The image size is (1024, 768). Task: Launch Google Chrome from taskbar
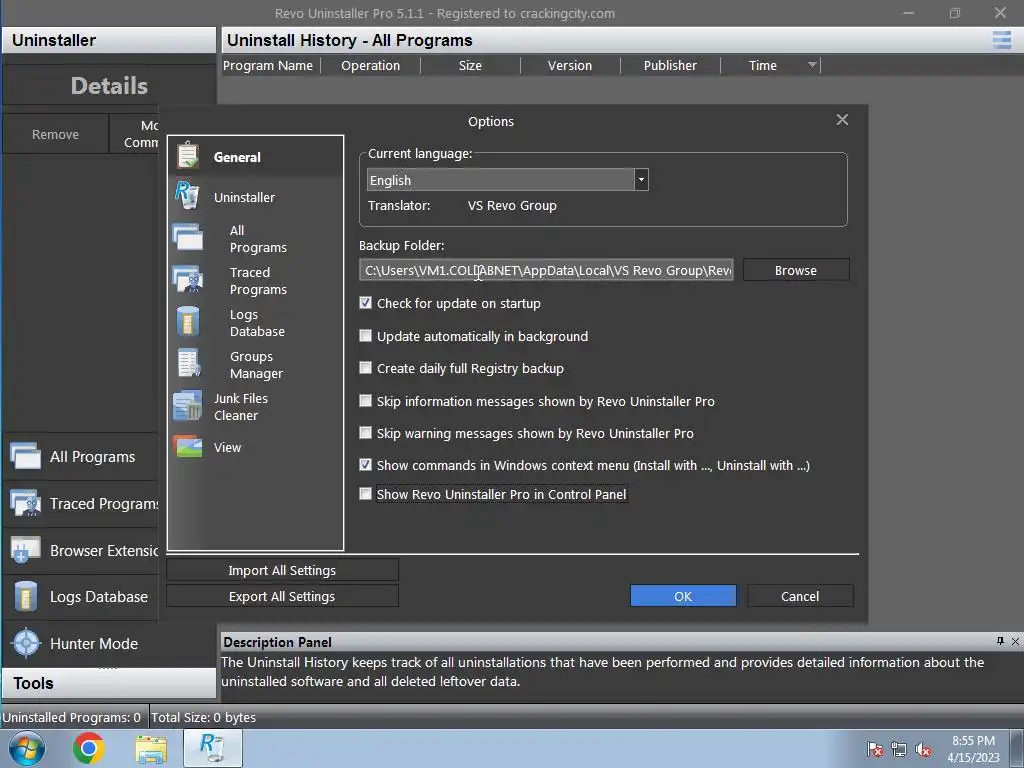[x=89, y=748]
